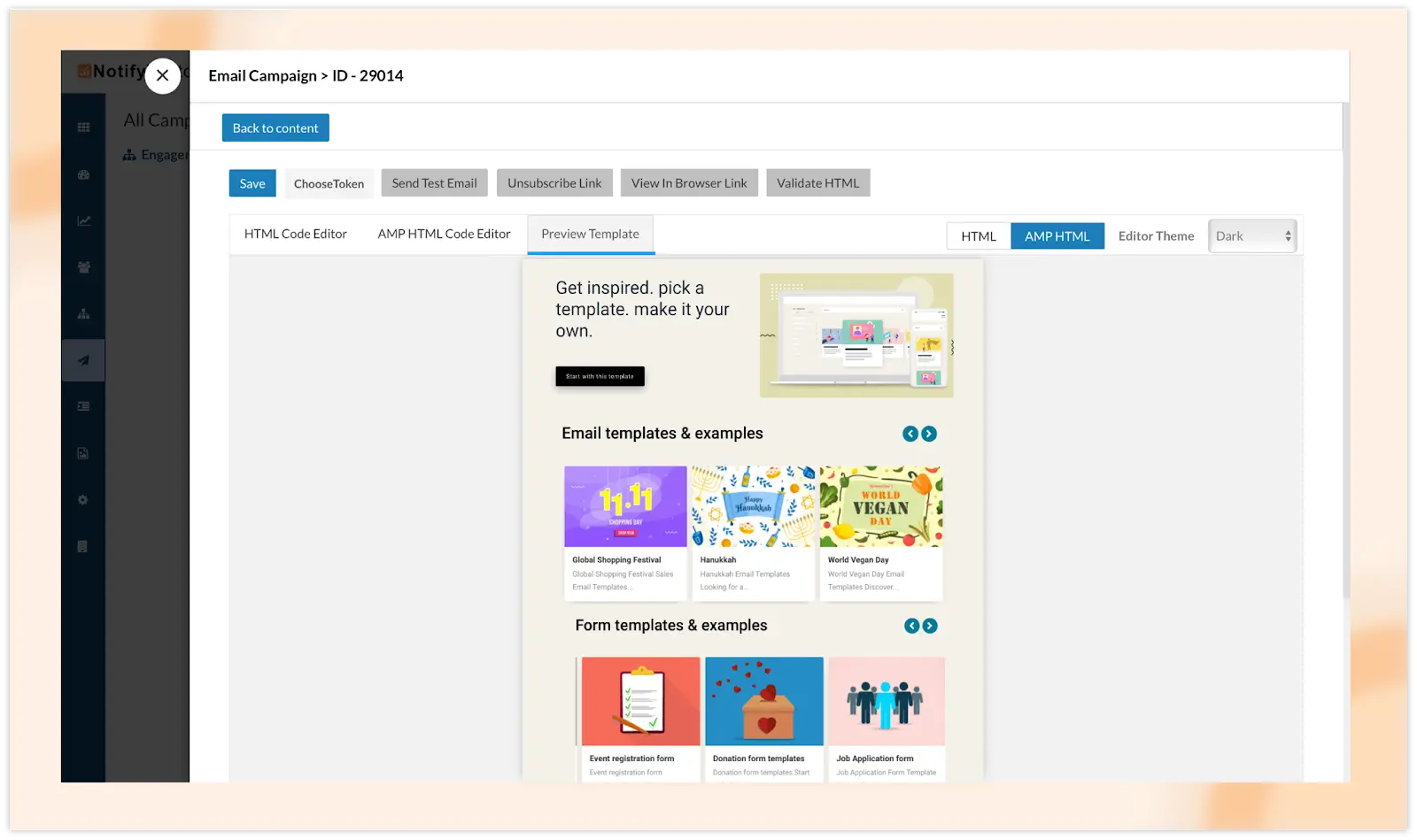Select the paper plane campaigns sidebar icon

pos(83,360)
